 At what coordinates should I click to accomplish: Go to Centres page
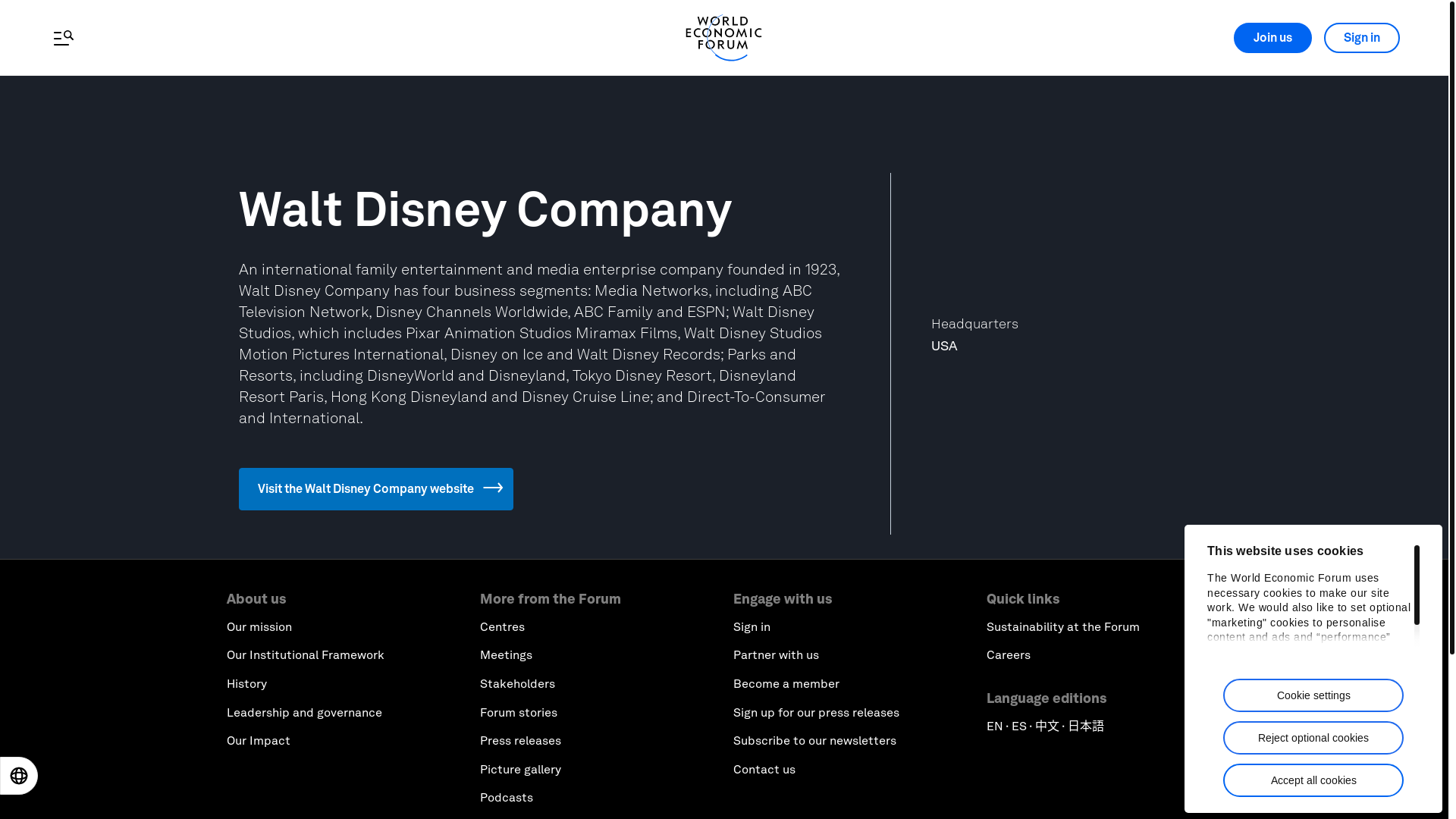[503, 627]
